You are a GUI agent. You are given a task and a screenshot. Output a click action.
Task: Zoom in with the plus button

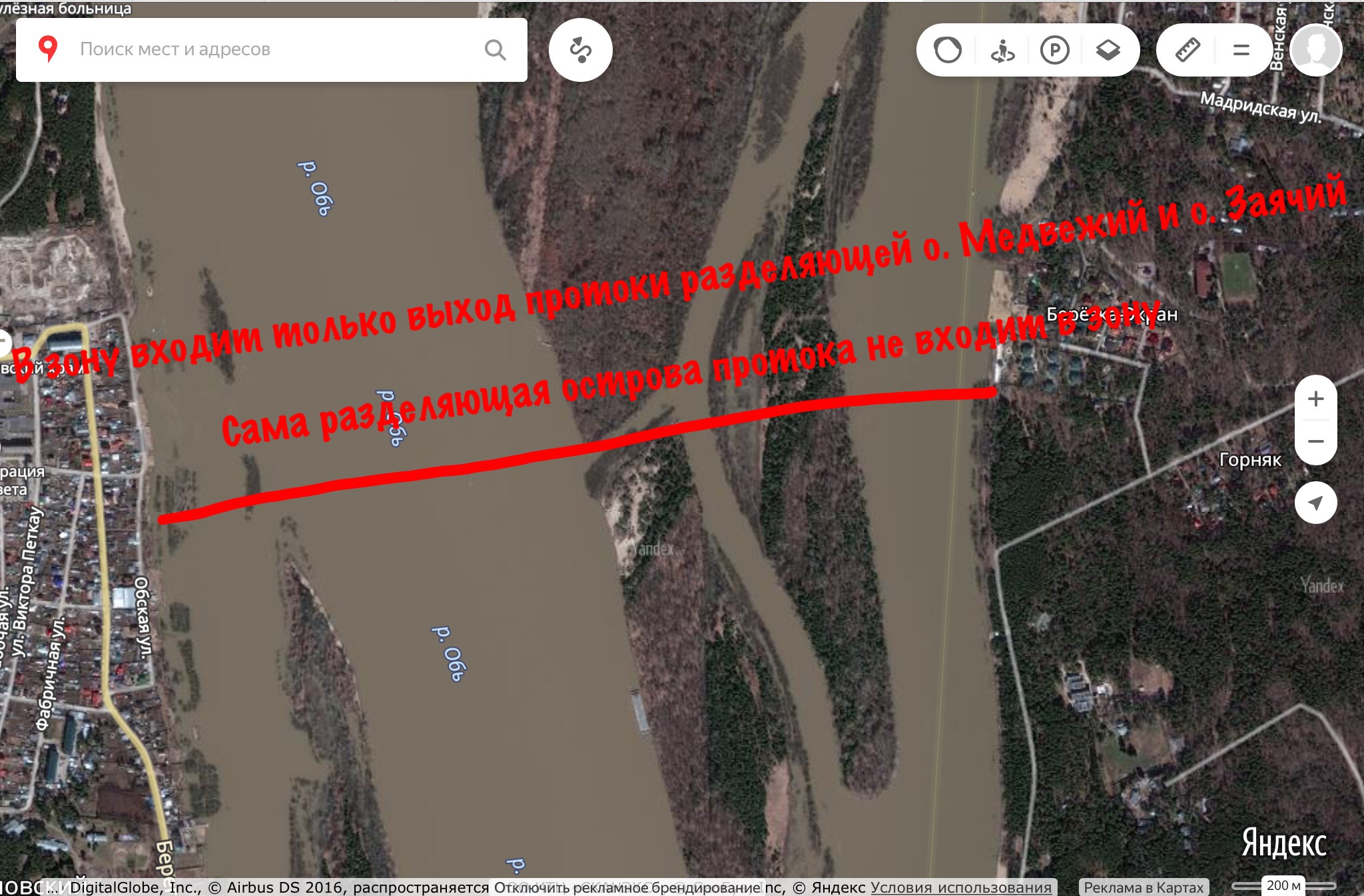point(1315,399)
